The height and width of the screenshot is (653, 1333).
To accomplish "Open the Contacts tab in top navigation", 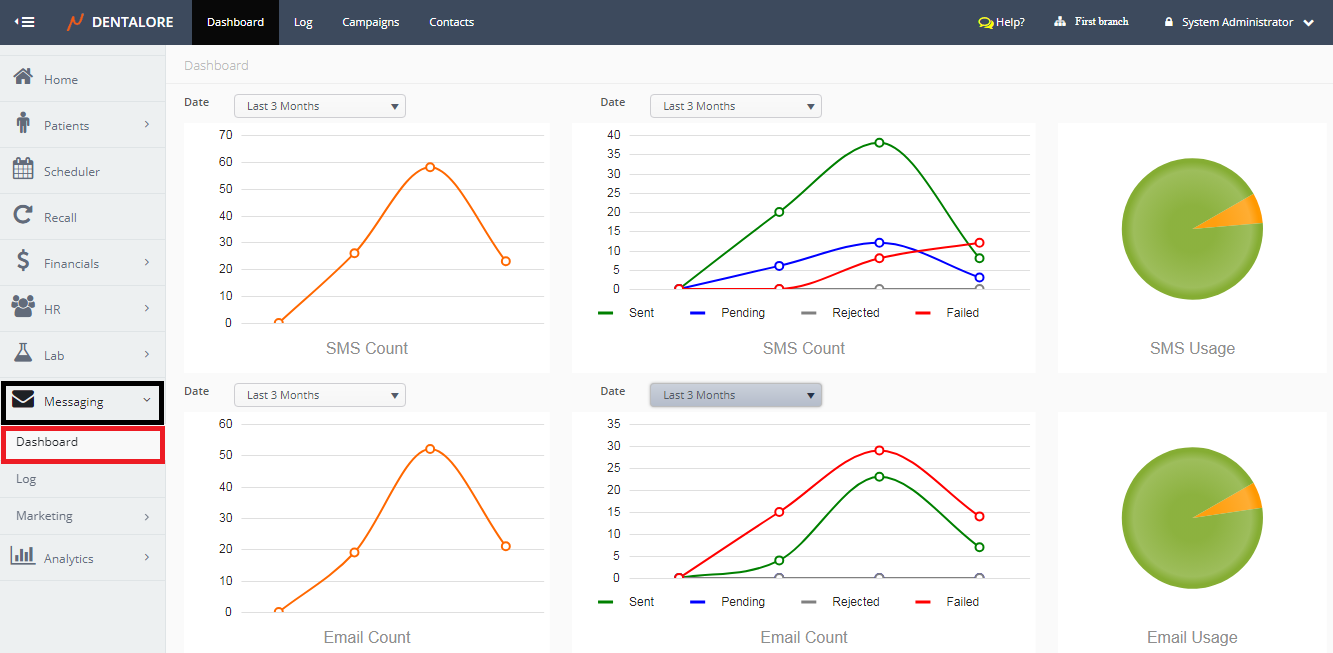I will (451, 22).
